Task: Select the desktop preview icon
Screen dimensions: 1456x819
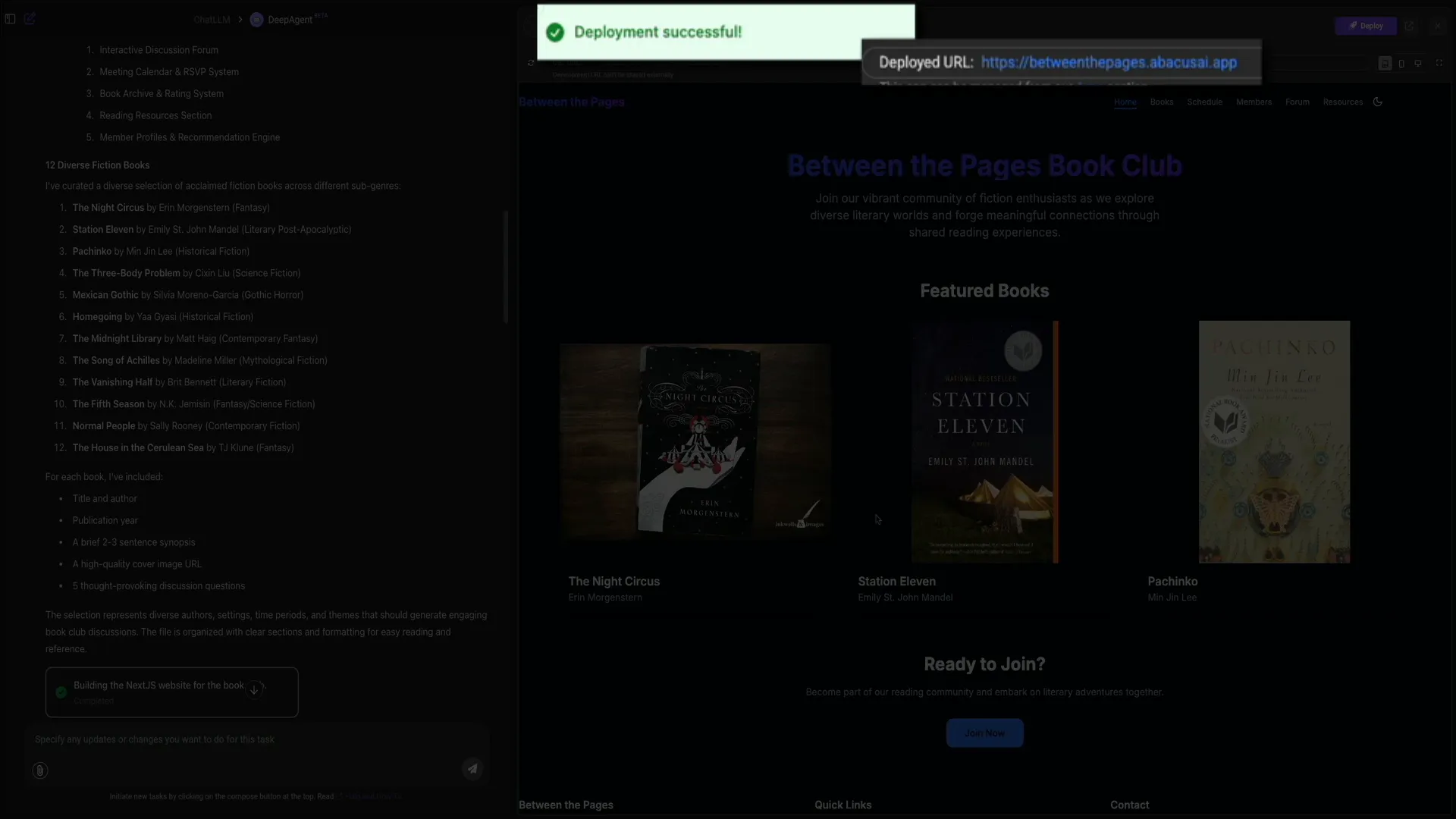Action: tap(1418, 64)
